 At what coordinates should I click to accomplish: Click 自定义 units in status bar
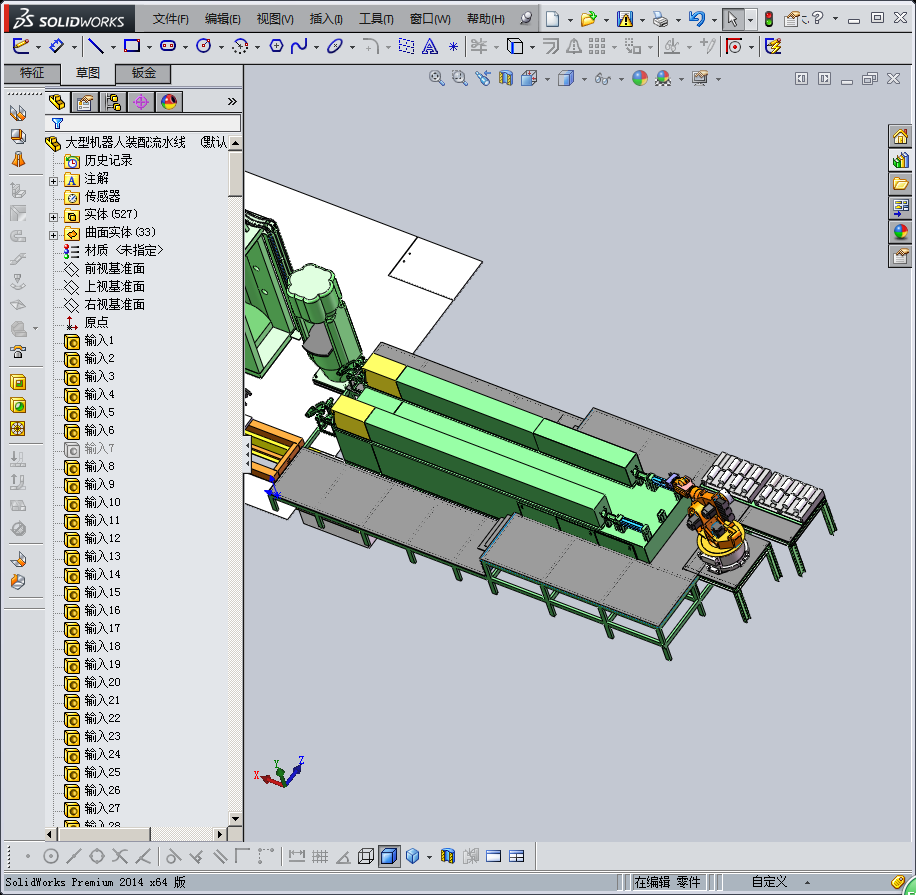click(x=769, y=882)
